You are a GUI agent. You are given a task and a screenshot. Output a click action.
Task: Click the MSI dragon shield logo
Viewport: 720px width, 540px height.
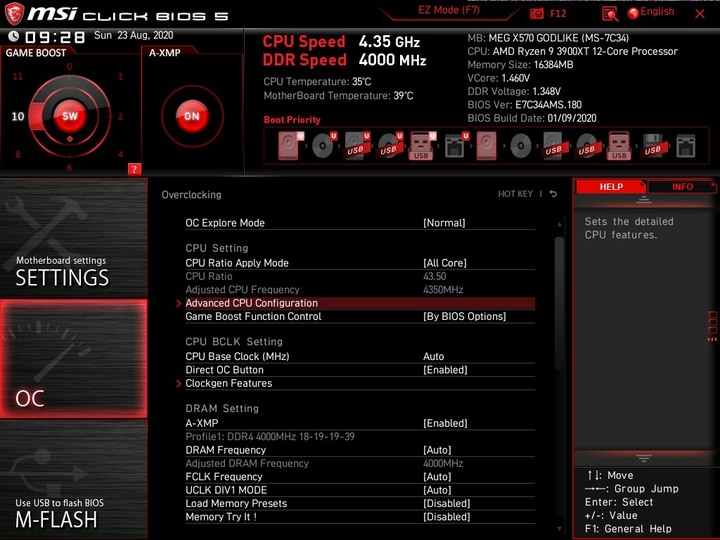click(x=14, y=14)
